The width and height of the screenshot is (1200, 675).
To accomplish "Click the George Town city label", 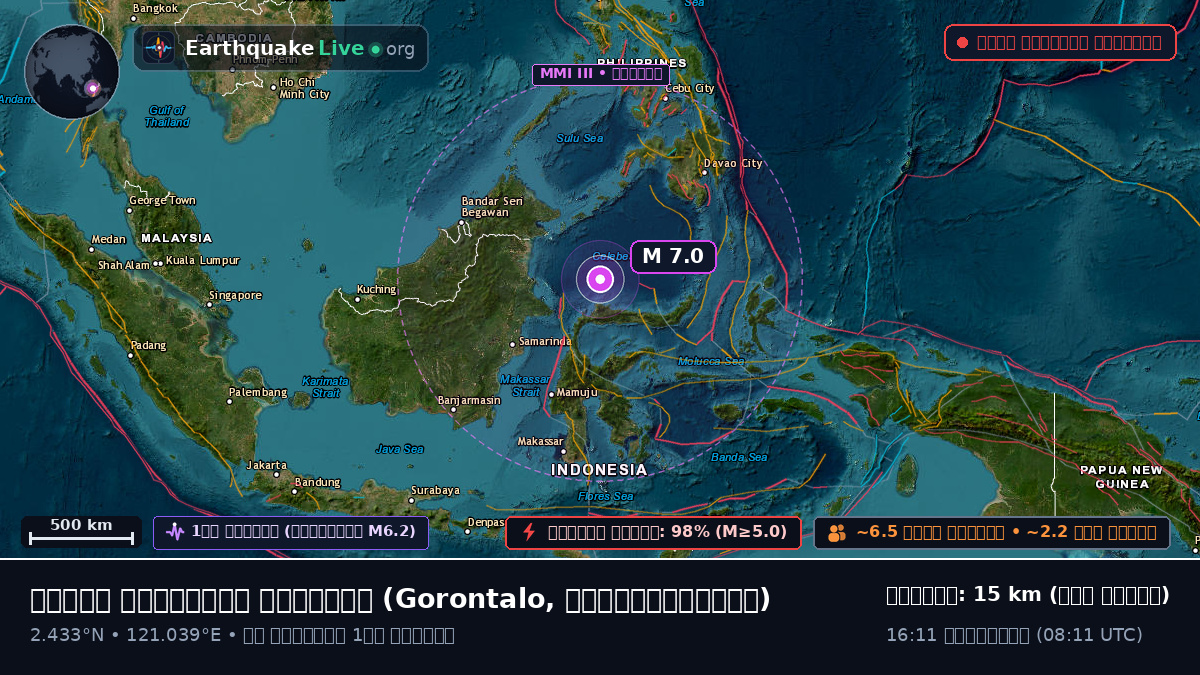I will click(x=161, y=201).
